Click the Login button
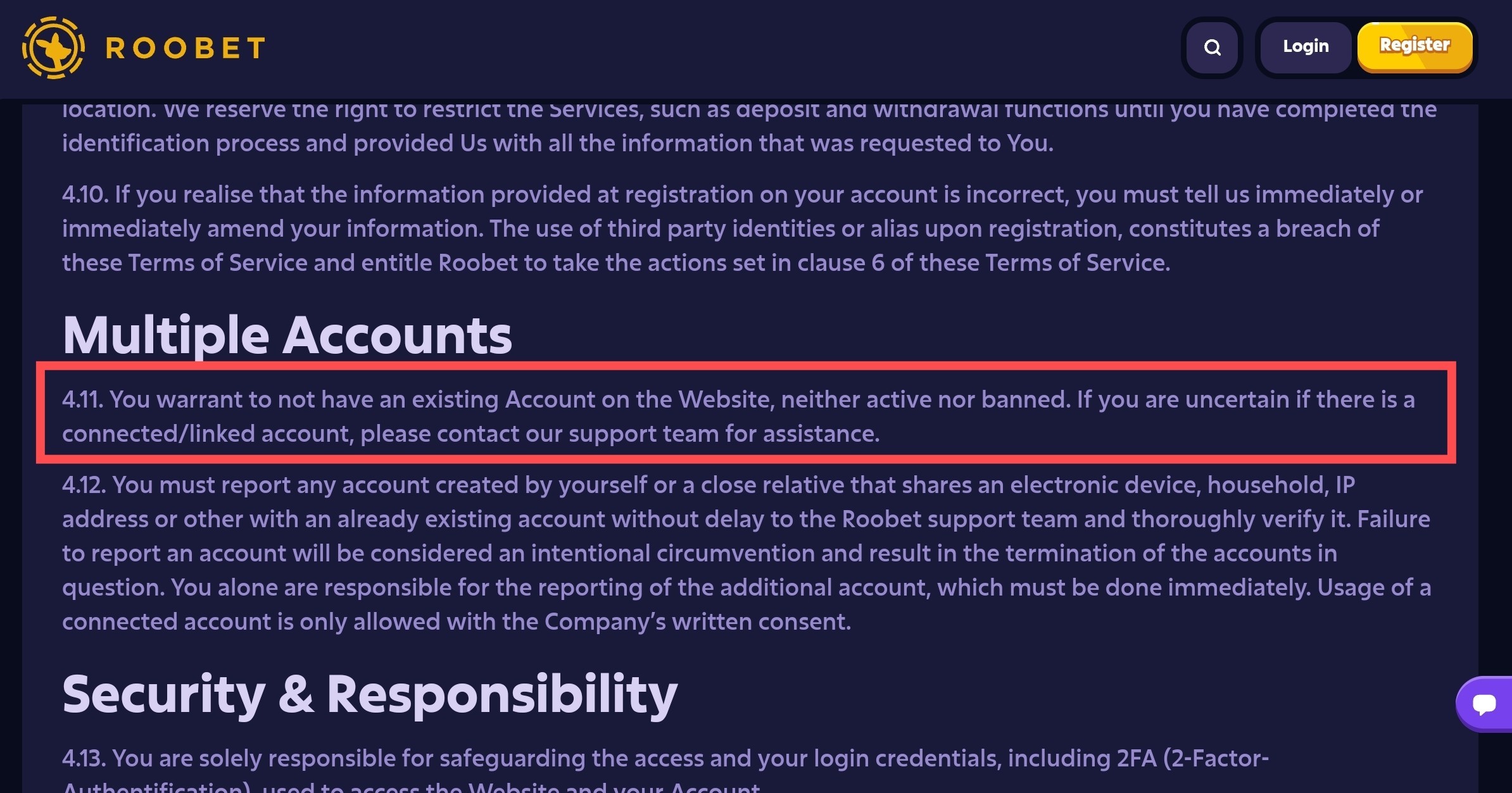This screenshot has height=793, width=1512. pos(1306,47)
